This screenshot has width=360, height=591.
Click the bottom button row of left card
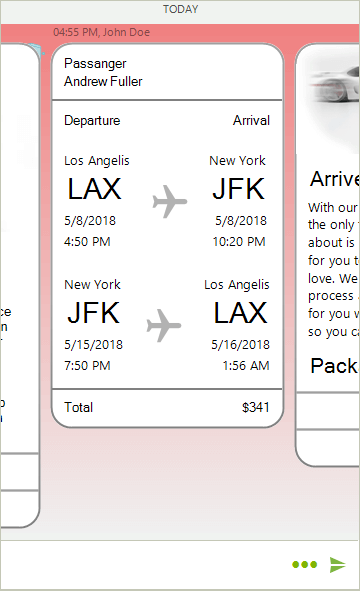click(20, 508)
